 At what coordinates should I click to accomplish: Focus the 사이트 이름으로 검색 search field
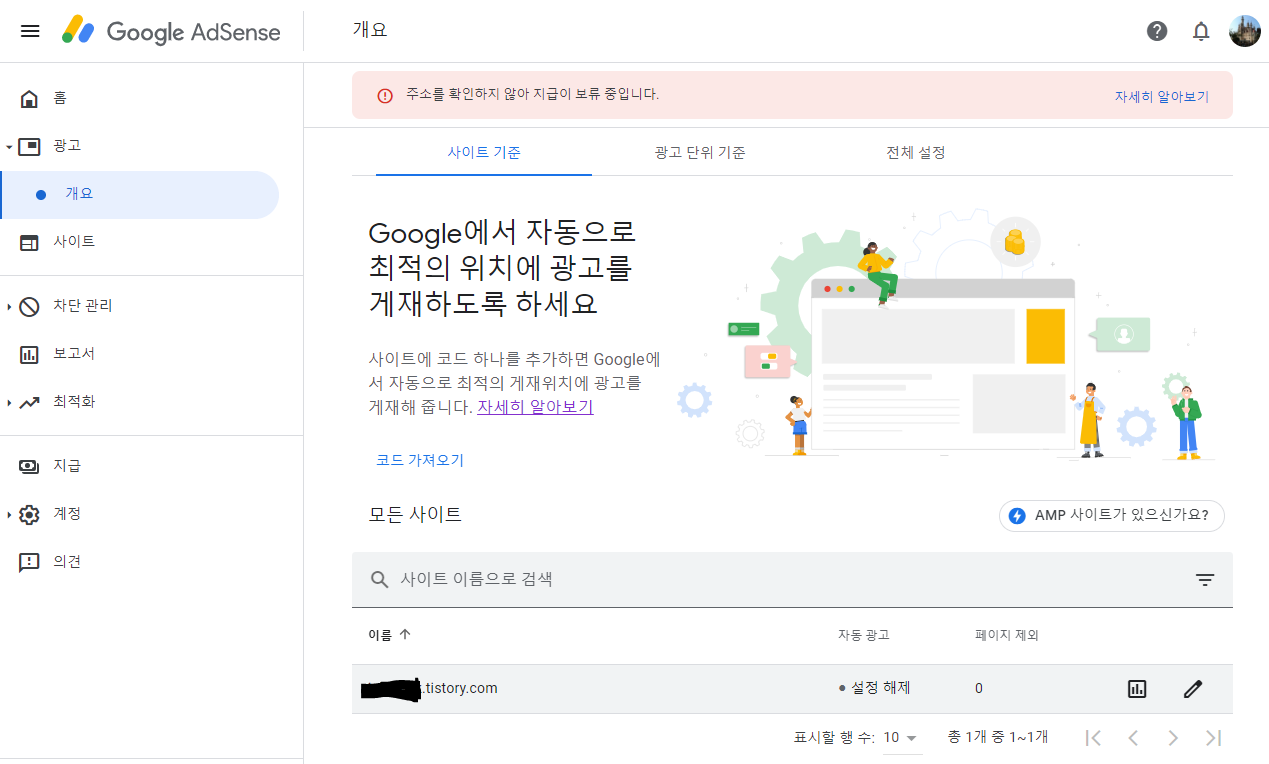pyautogui.click(x=792, y=580)
